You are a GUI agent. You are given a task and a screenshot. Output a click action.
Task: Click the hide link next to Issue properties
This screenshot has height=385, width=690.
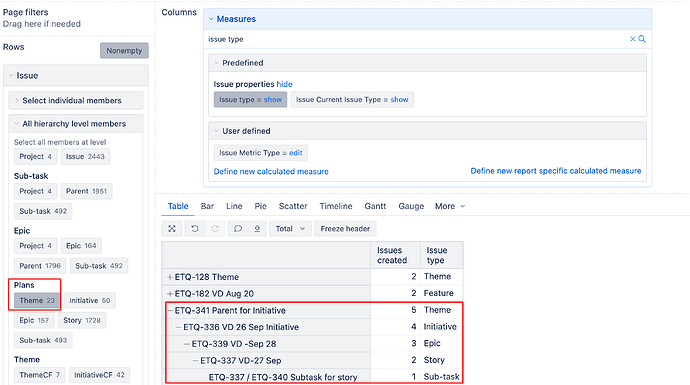tap(284, 84)
